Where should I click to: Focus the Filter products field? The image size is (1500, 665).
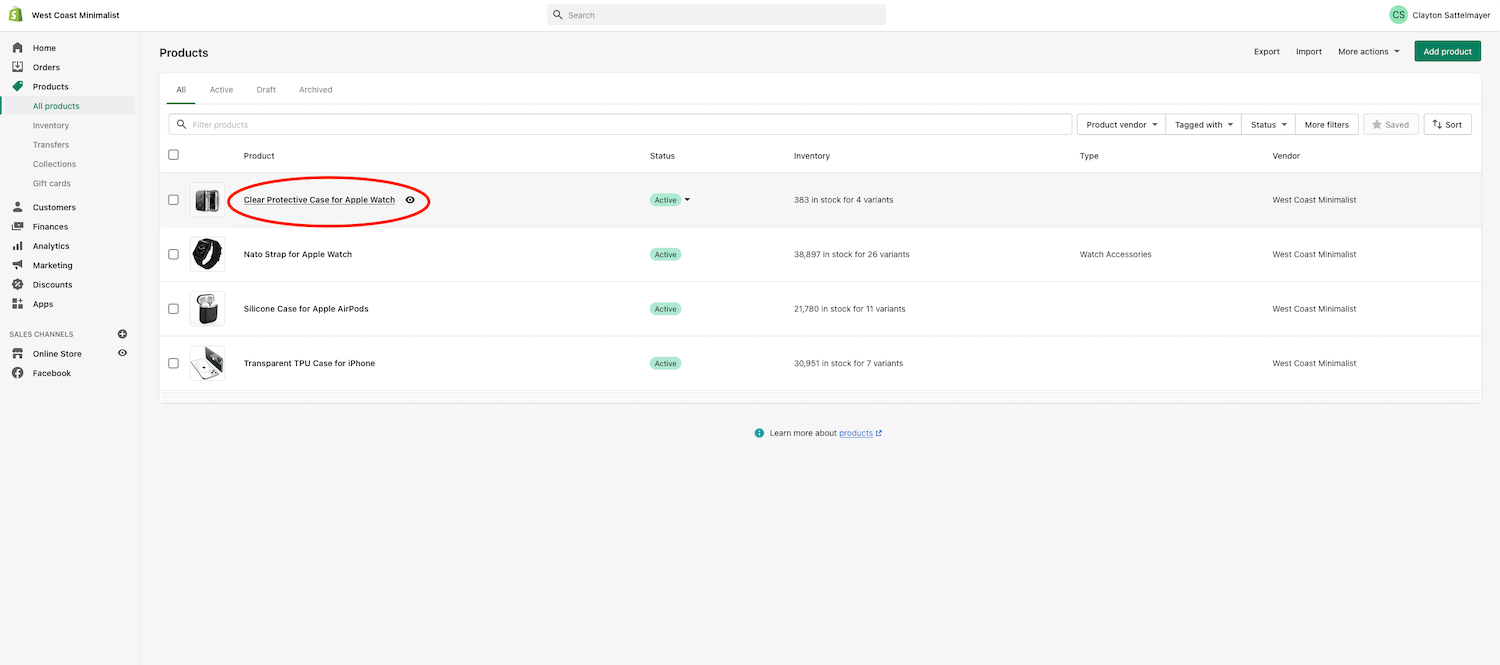(x=620, y=124)
